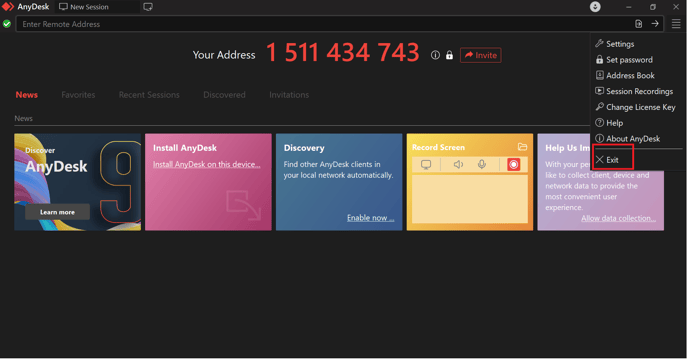Viewport: 688px width, 363px height.
Task: Open the Discovered tab
Action: pos(224,95)
